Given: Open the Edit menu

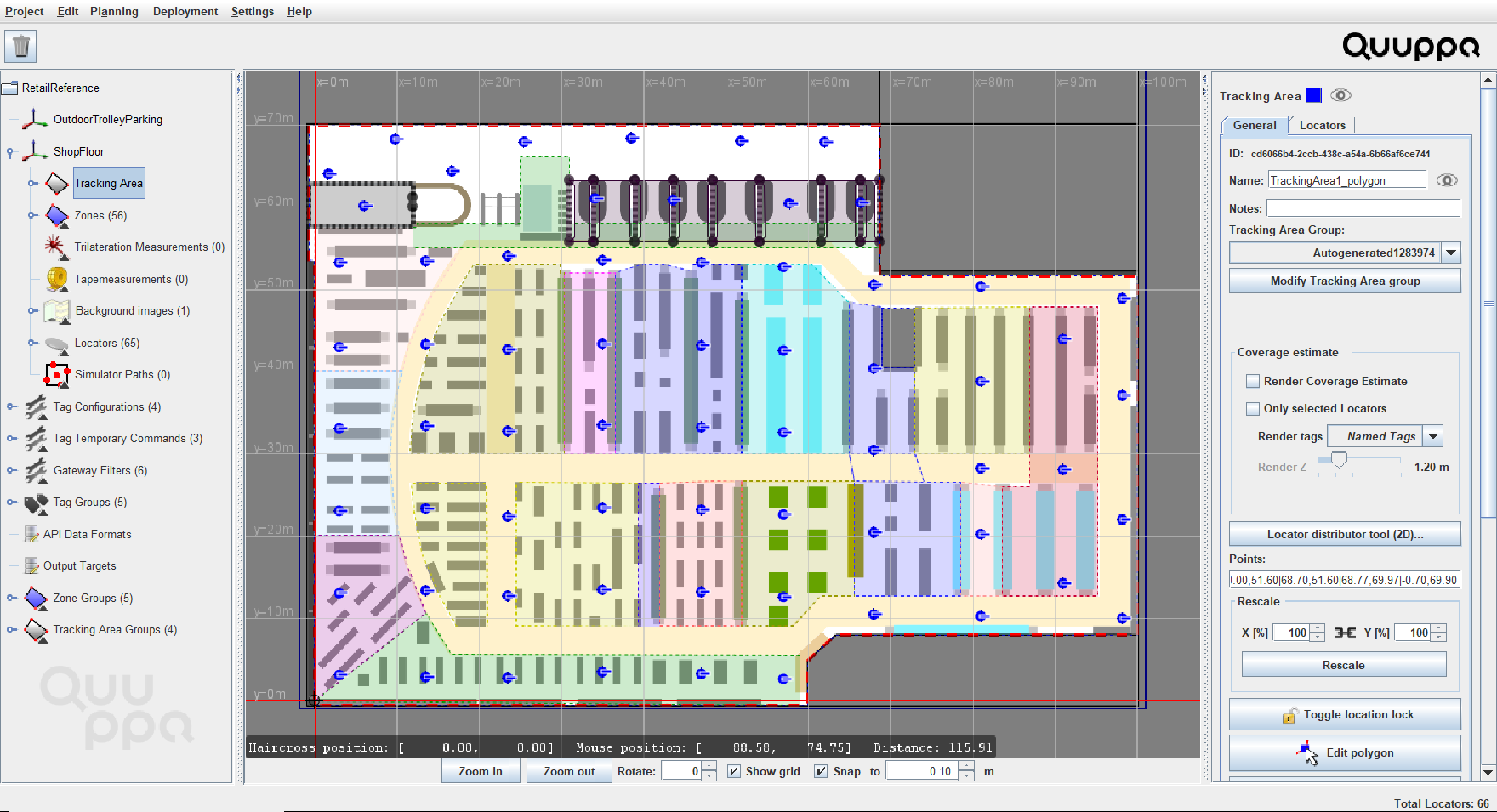Looking at the screenshot, I should 68,11.
